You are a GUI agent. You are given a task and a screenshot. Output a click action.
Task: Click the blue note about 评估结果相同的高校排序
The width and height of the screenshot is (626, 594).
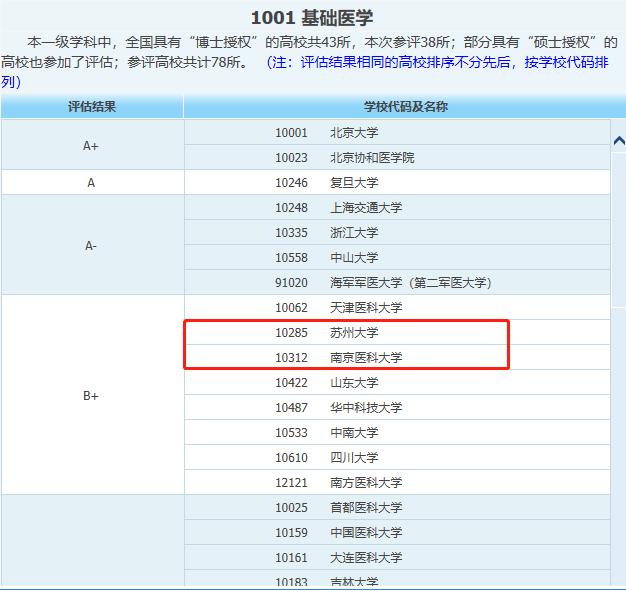pyautogui.click(x=305, y=72)
